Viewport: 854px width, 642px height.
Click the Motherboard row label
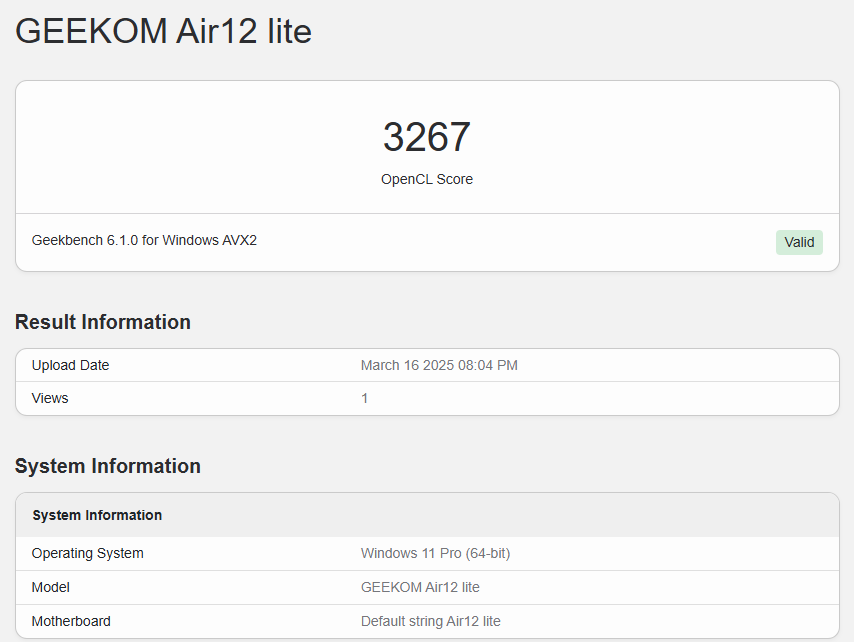71,621
